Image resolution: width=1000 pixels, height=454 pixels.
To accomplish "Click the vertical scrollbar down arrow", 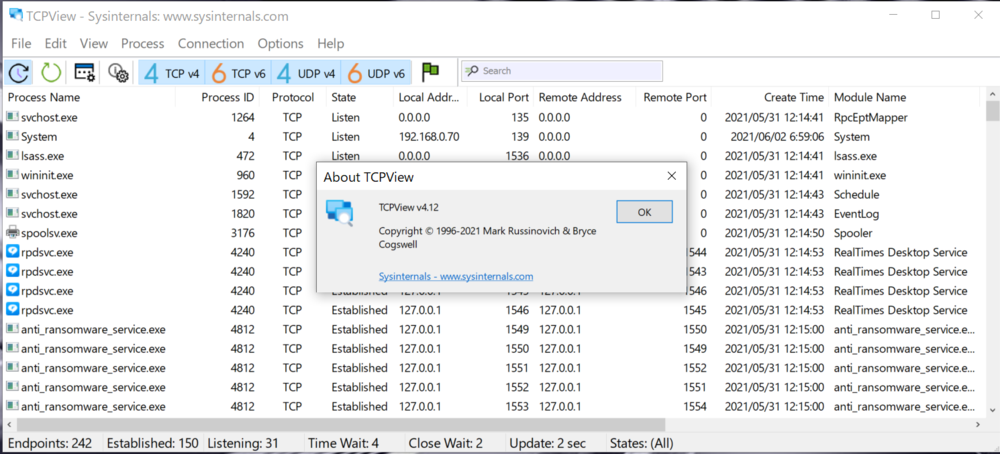I will [x=992, y=410].
